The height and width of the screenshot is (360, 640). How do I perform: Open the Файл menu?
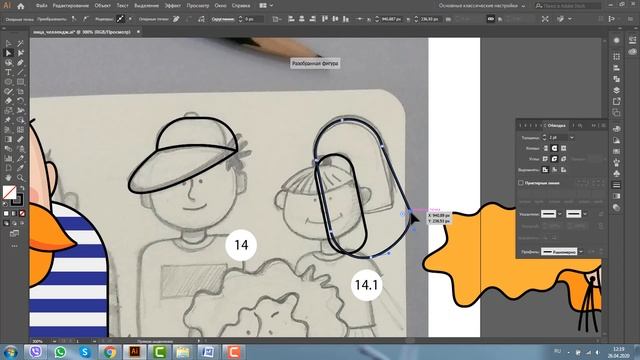click(x=41, y=6)
